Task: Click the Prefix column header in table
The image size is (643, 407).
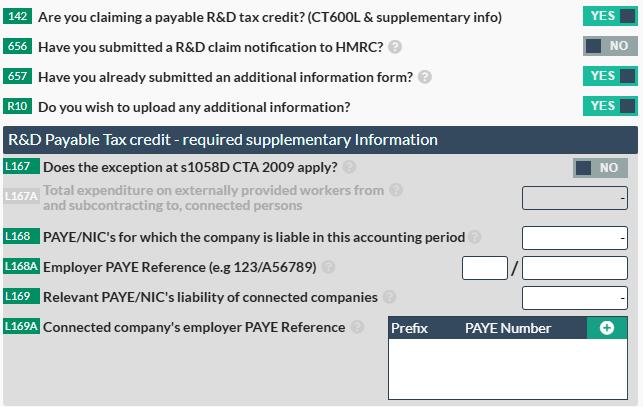Action: (x=409, y=328)
